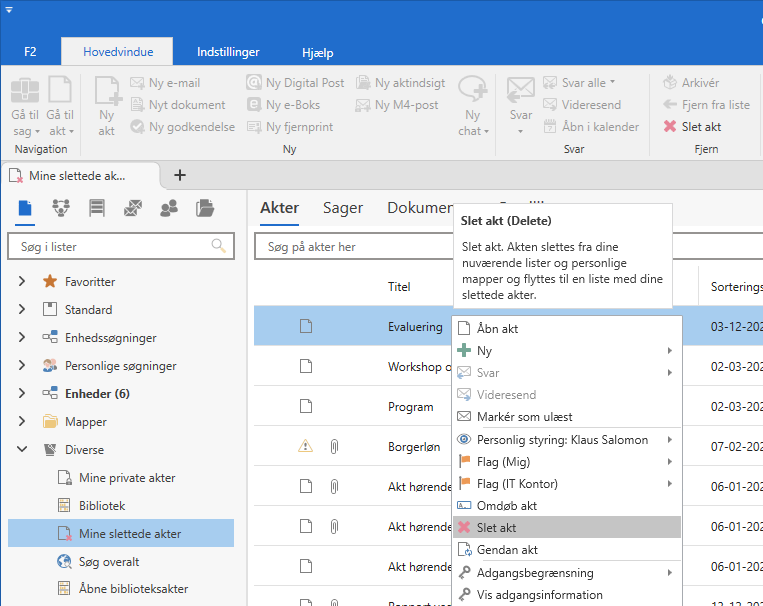Collapse the Diverse tree node

pyautogui.click(x=22, y=450)
